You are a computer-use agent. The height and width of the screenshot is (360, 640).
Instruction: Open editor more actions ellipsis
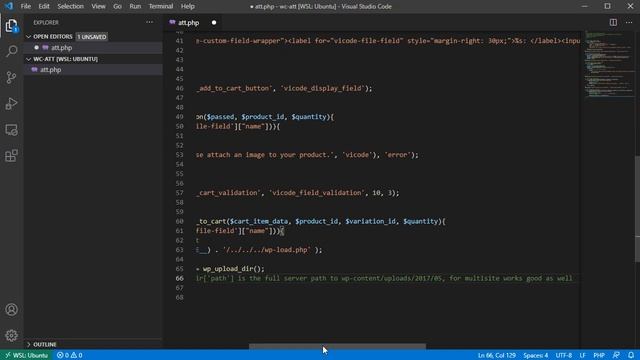click(x=629, y=22)
